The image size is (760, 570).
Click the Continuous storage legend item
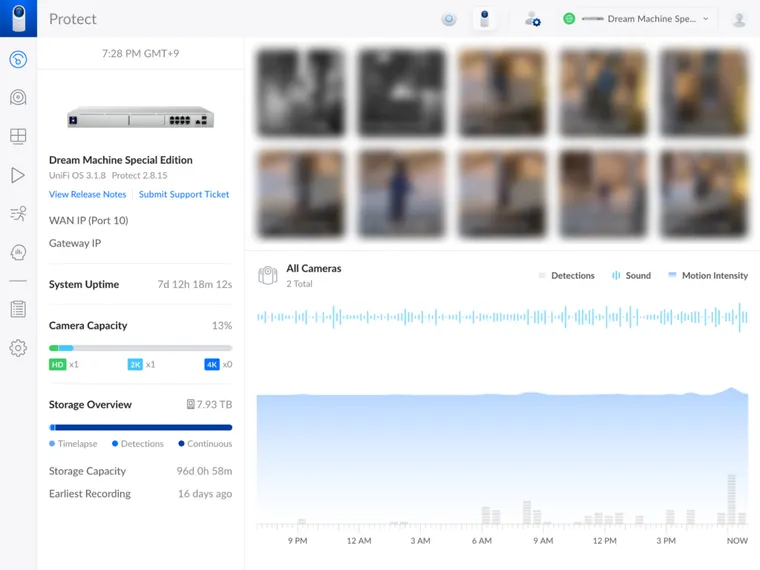(x=205, y=443)
